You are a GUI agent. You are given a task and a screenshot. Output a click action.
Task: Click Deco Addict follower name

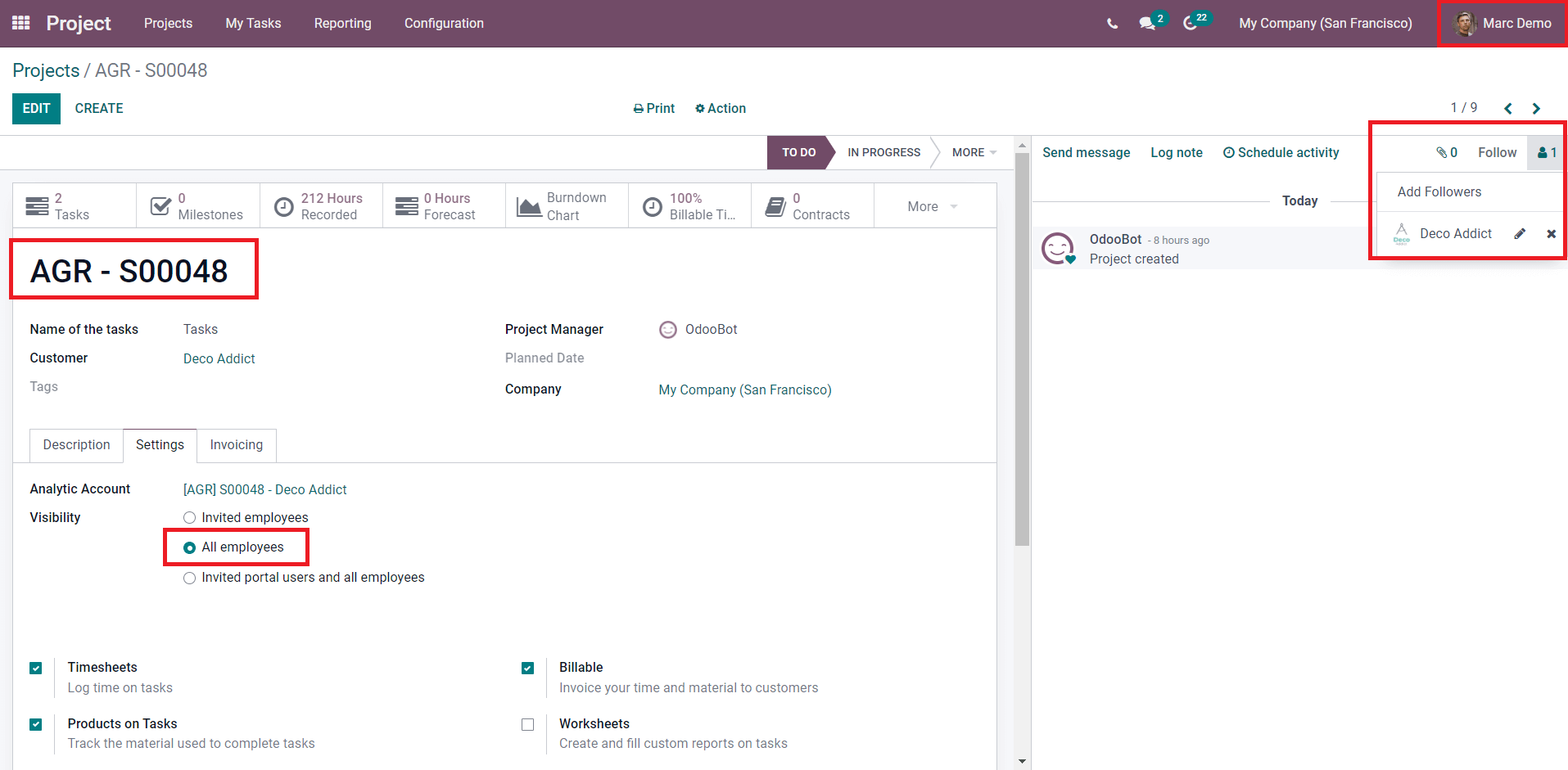(1456, 234)
